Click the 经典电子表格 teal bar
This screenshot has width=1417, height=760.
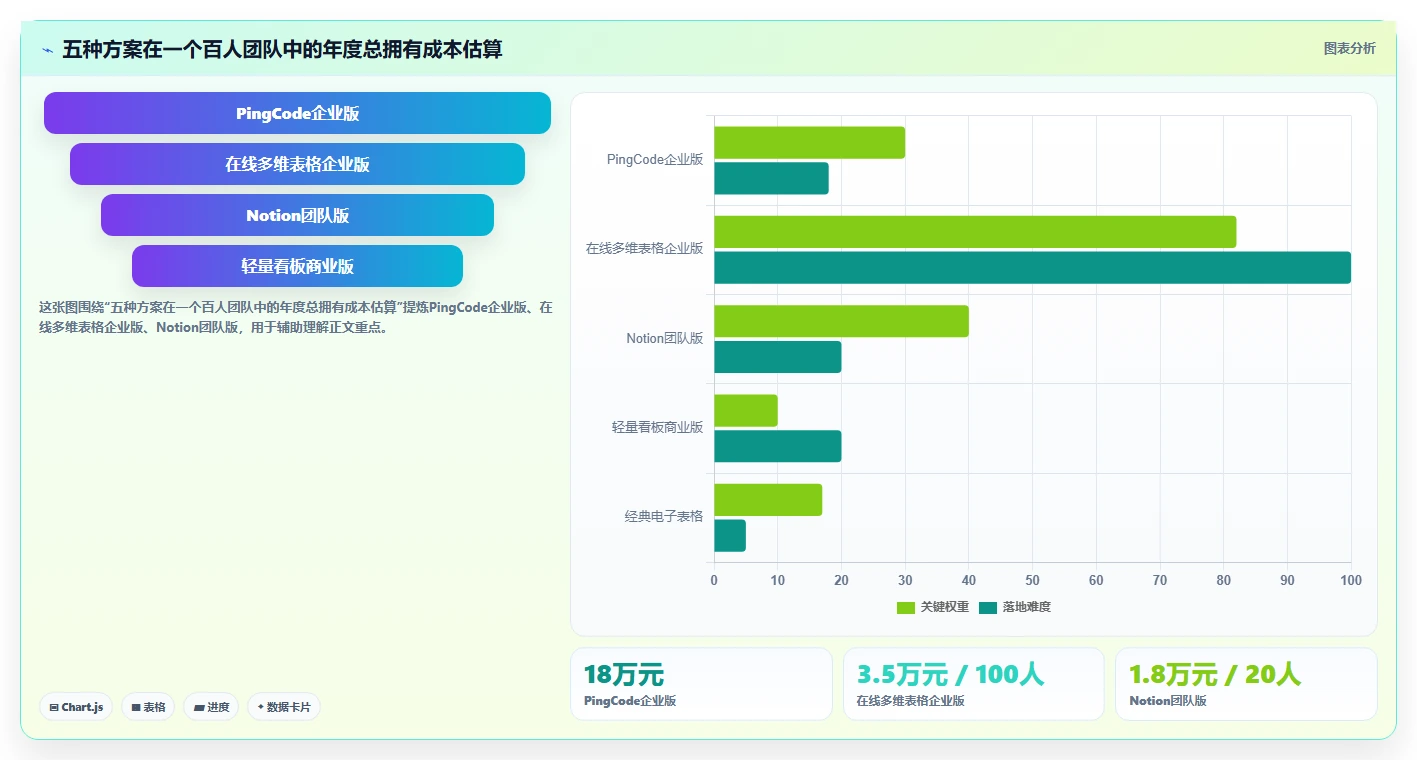coord(730,535)
